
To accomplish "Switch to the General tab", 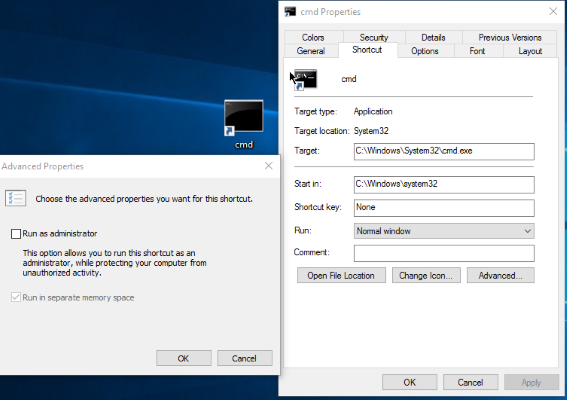I will [311, 51].
